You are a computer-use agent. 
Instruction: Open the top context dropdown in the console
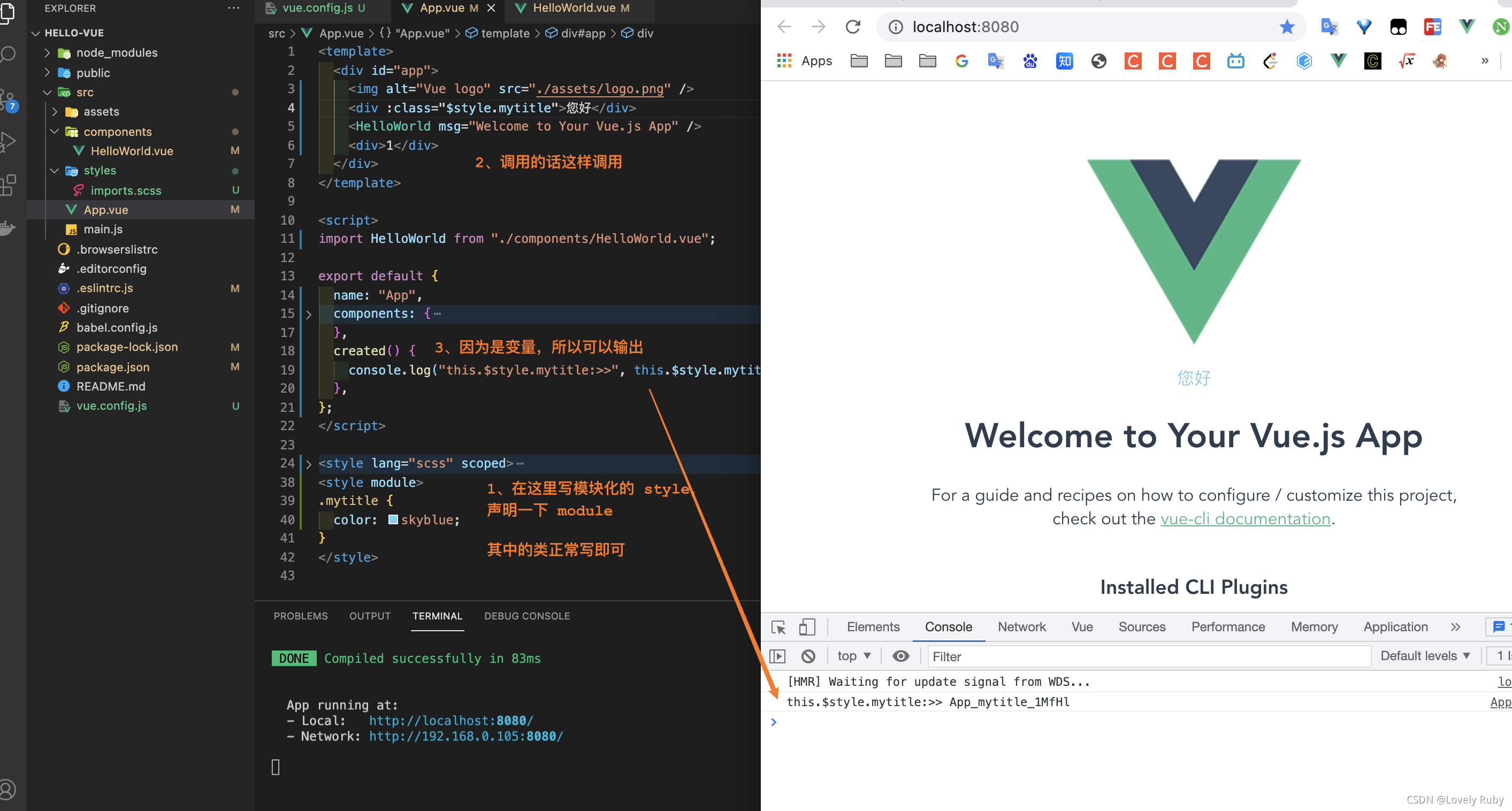click(x=853, y=656)
